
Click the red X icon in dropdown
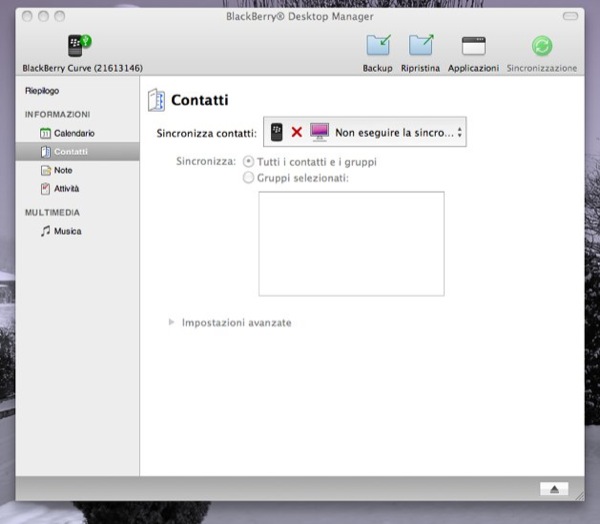[297, 132]
